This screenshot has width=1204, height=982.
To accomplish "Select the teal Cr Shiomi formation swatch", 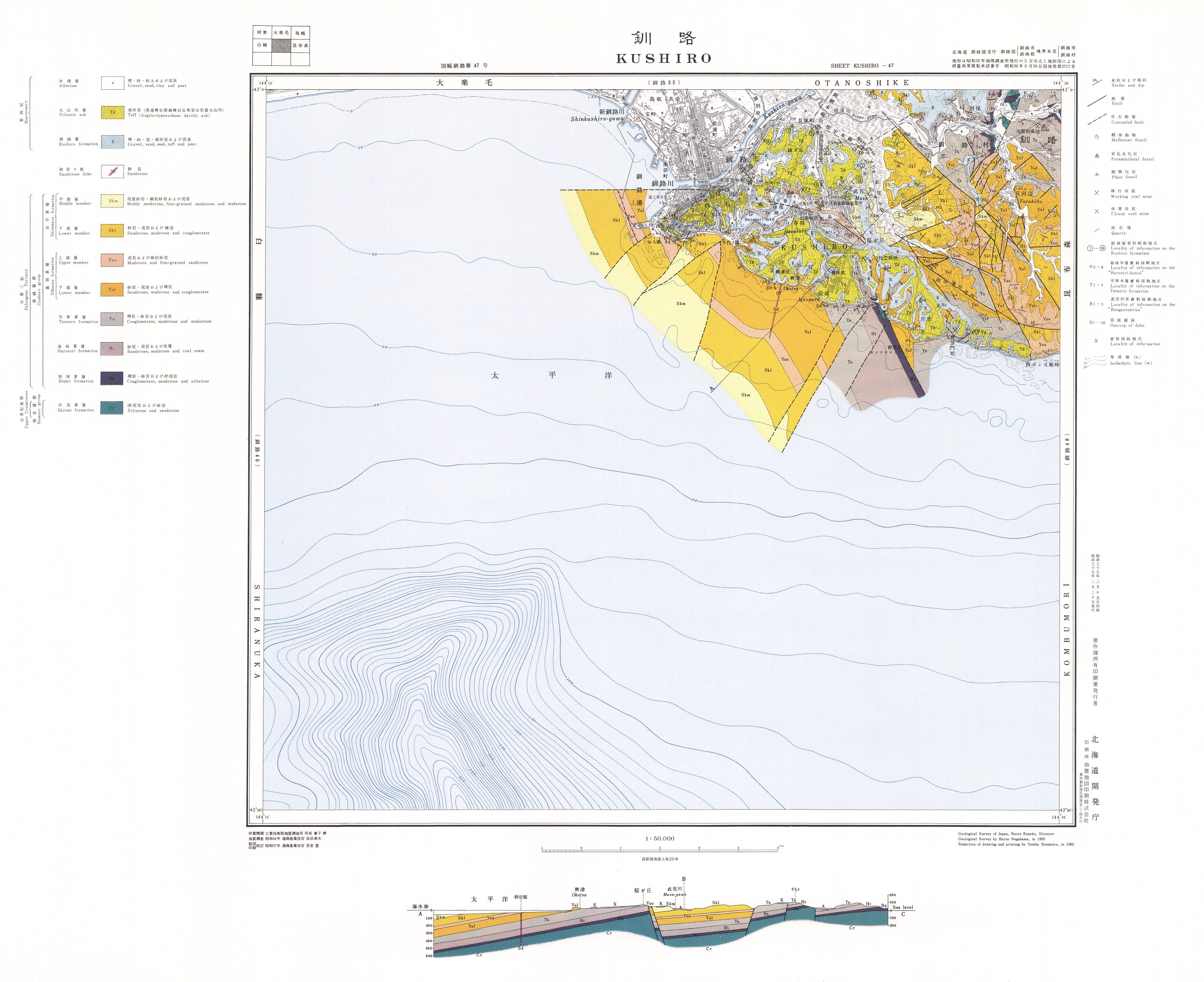I will 112,407.
